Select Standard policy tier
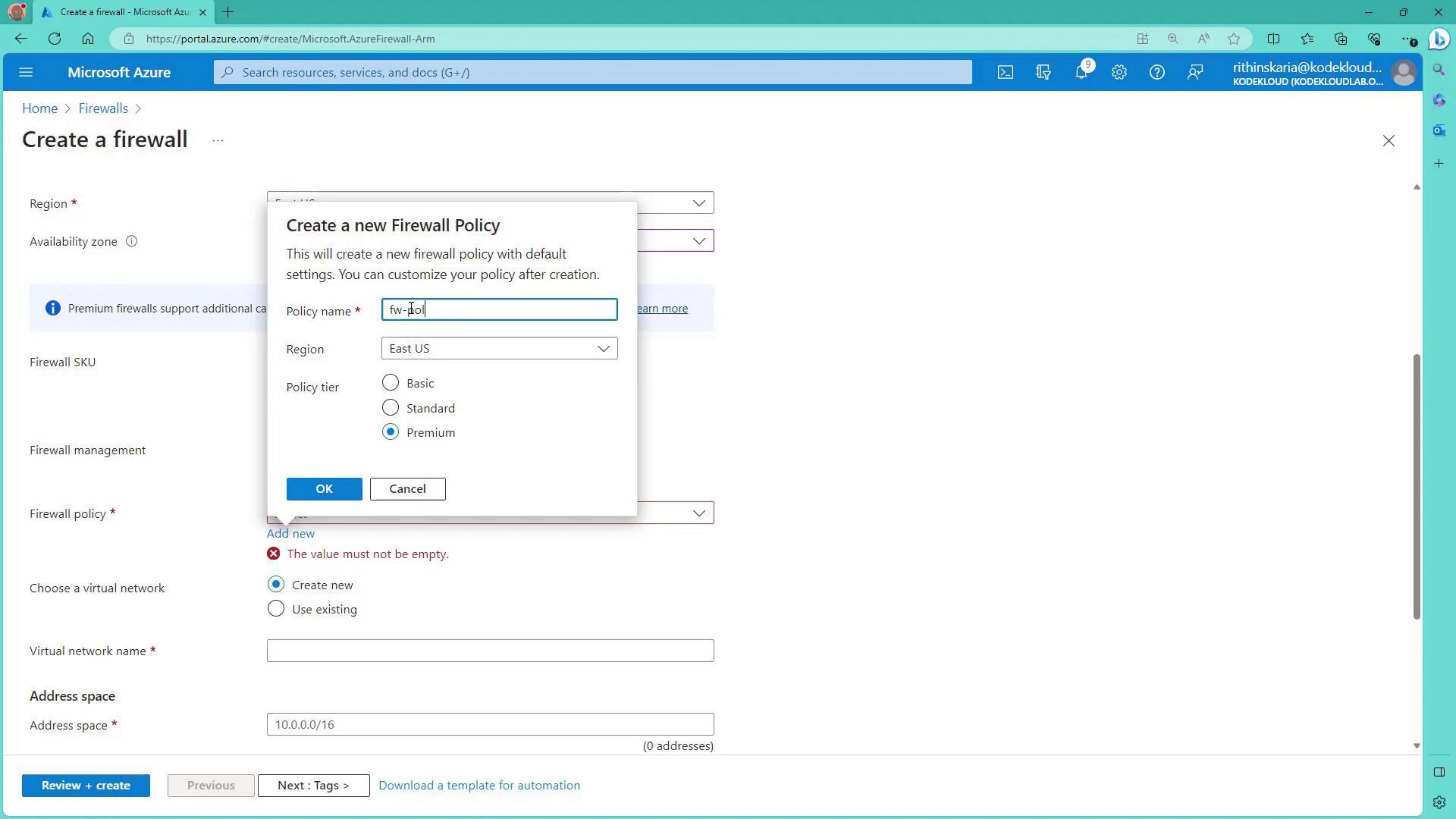This screenshot has height=819, width=1456. pyautogui.click(x=391, y=407)
